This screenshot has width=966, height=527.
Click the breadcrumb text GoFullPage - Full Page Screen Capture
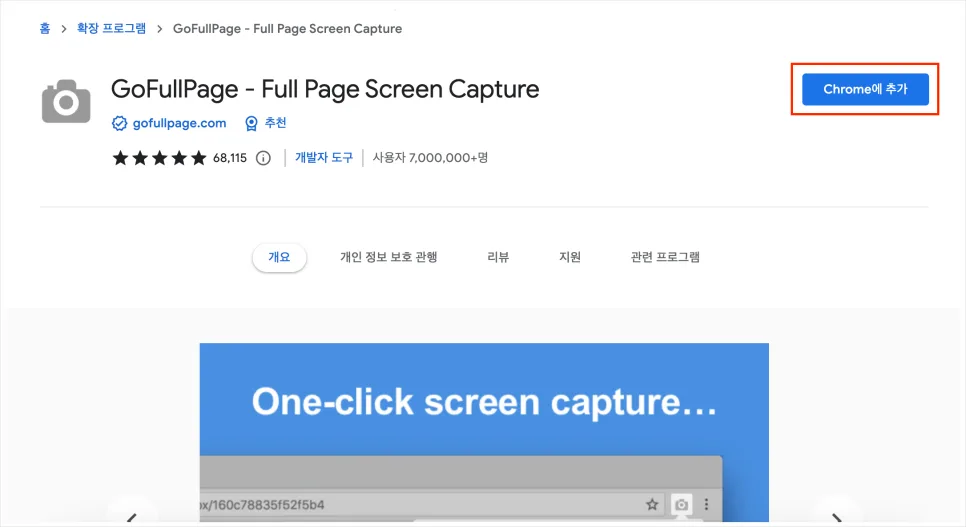tap(287, 28)
